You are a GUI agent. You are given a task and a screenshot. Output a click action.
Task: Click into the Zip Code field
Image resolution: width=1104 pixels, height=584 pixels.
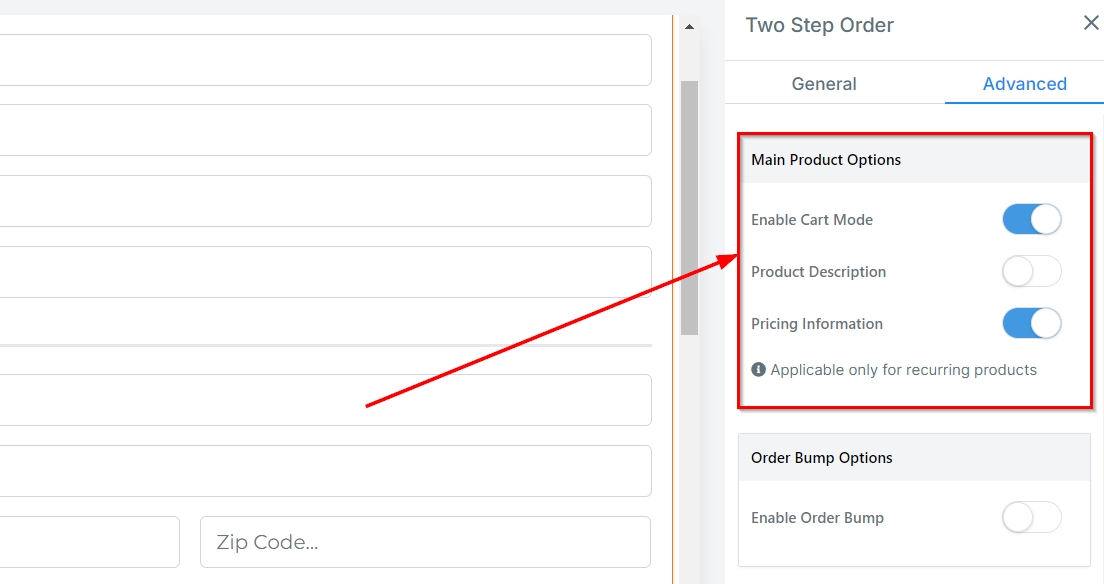coord(425,542)
